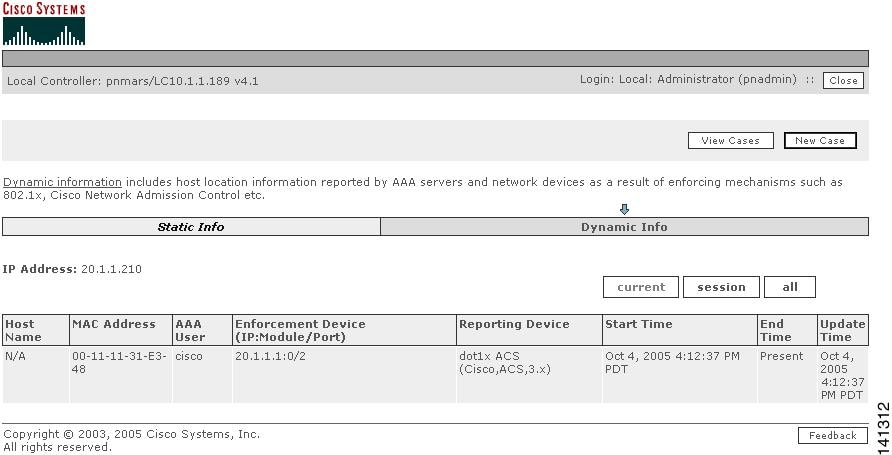
Task: Open the Dynamic Info tab
Action: [624, 227]
